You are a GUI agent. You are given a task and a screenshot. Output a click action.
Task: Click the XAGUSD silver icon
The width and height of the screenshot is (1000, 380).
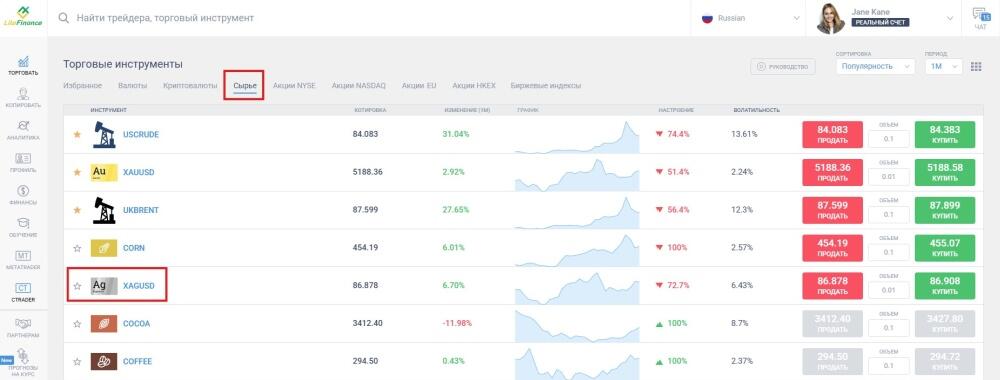coord(104,286)
